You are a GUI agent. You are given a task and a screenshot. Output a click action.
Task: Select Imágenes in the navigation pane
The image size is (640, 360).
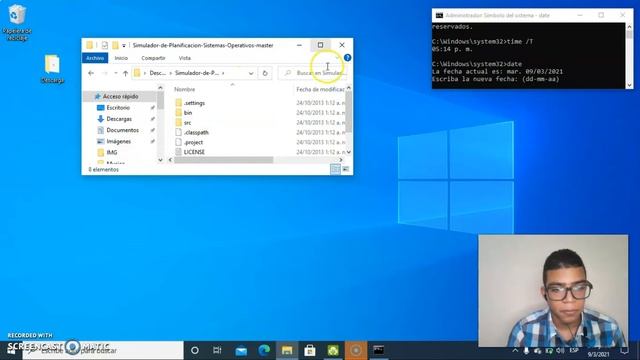pos(118,141)
